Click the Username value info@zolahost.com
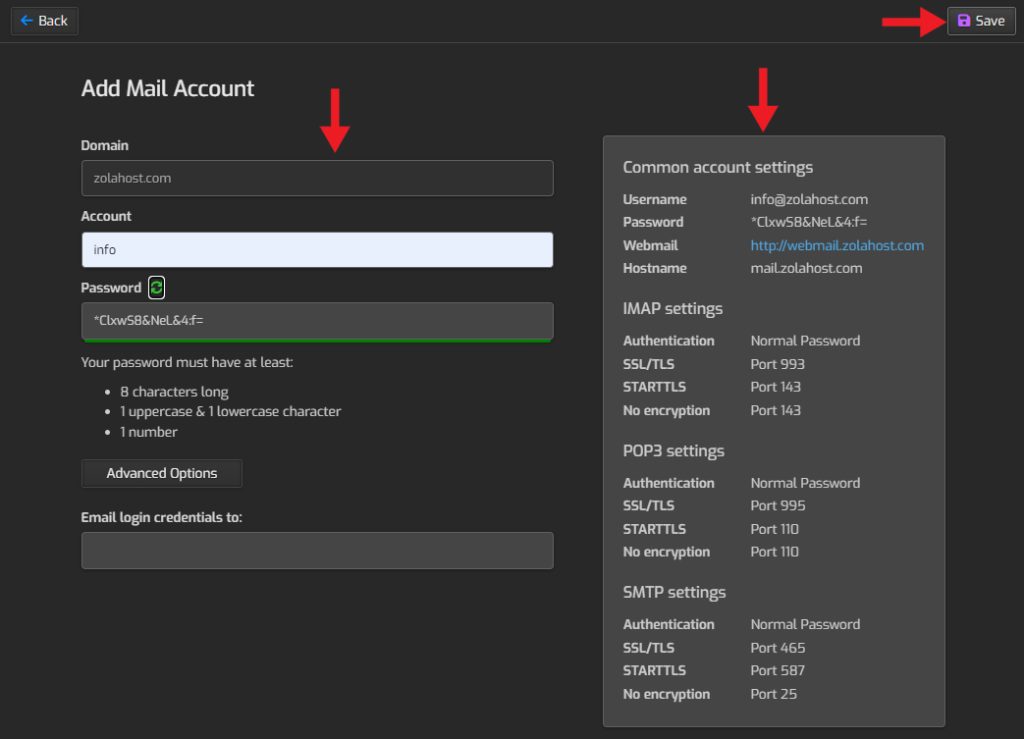 809,199
